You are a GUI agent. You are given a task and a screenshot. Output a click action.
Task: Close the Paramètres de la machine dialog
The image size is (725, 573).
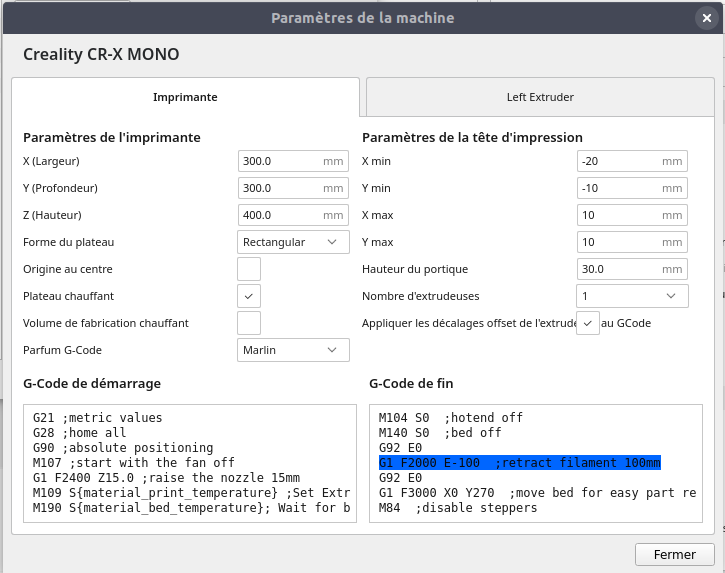tap(707, 18)
